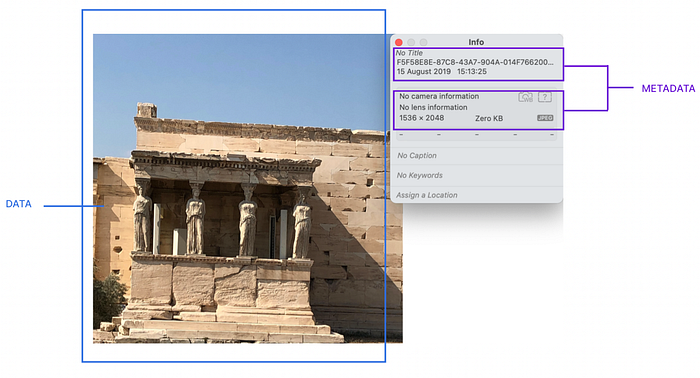Viewport: 700px width, 378px height.
Task: Close the Info window with the red button
Action: pyautogui.click(x=399, y=42)
